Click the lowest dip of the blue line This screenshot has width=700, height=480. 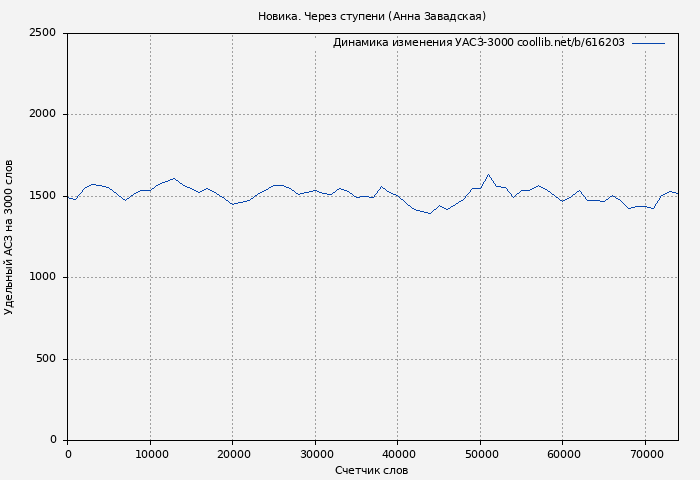click(x=430, y=213)
